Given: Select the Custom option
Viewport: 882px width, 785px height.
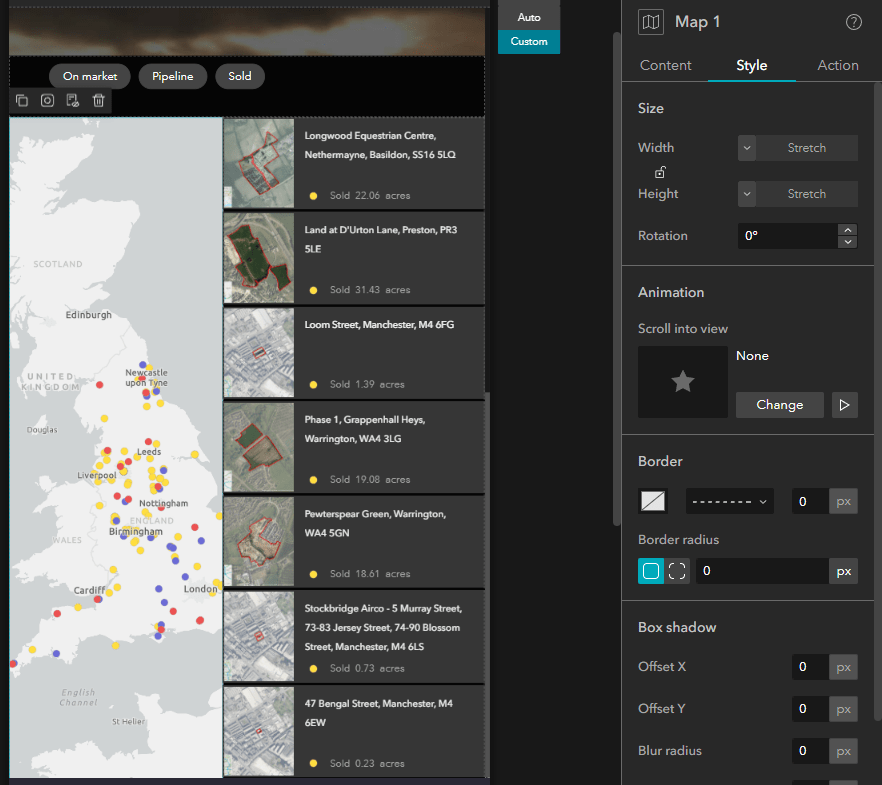Looking at the screenshot, I should pos(529,42).
